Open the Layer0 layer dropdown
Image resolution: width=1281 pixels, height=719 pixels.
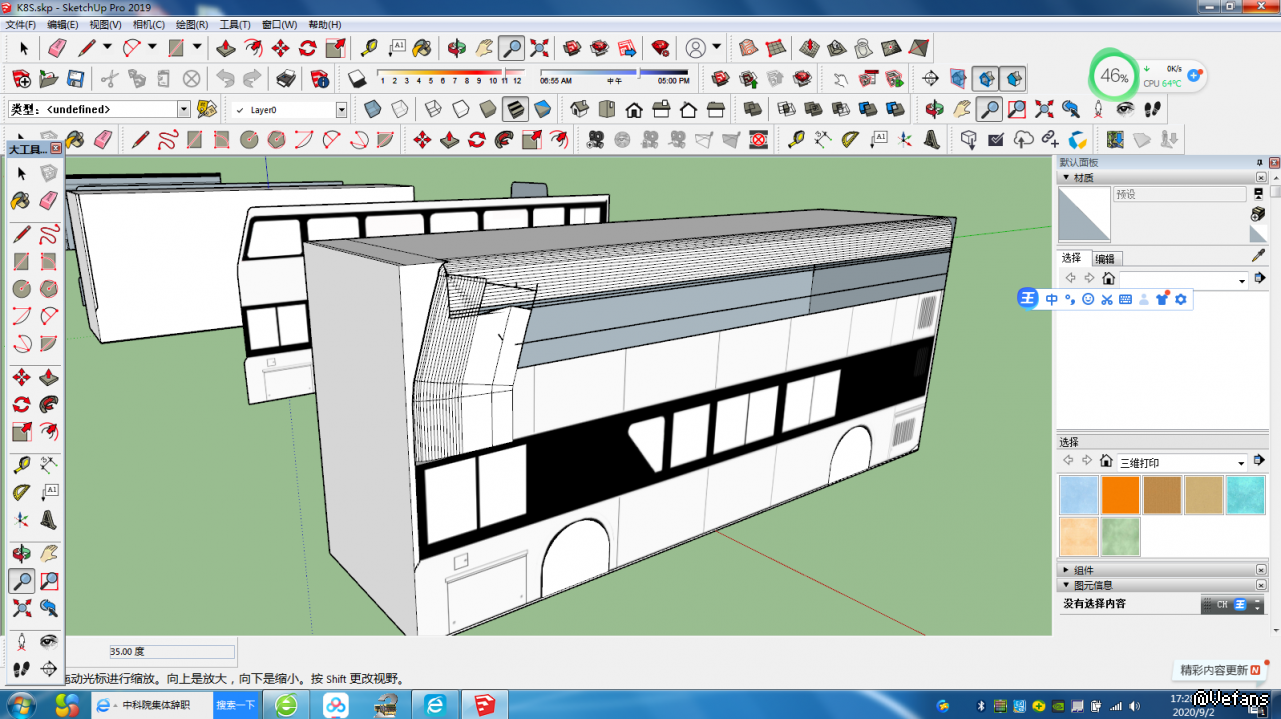coord(341,110)
